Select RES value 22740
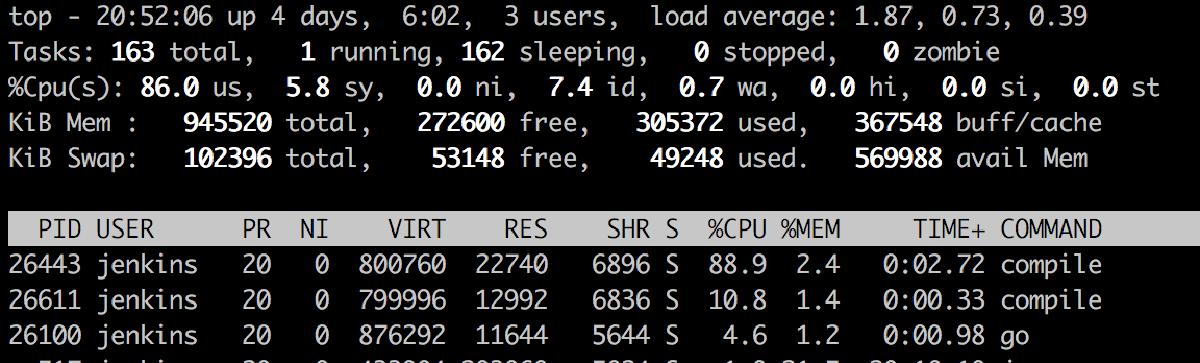1200x363 pixels. pyautogui.click(x=511, y=265)
